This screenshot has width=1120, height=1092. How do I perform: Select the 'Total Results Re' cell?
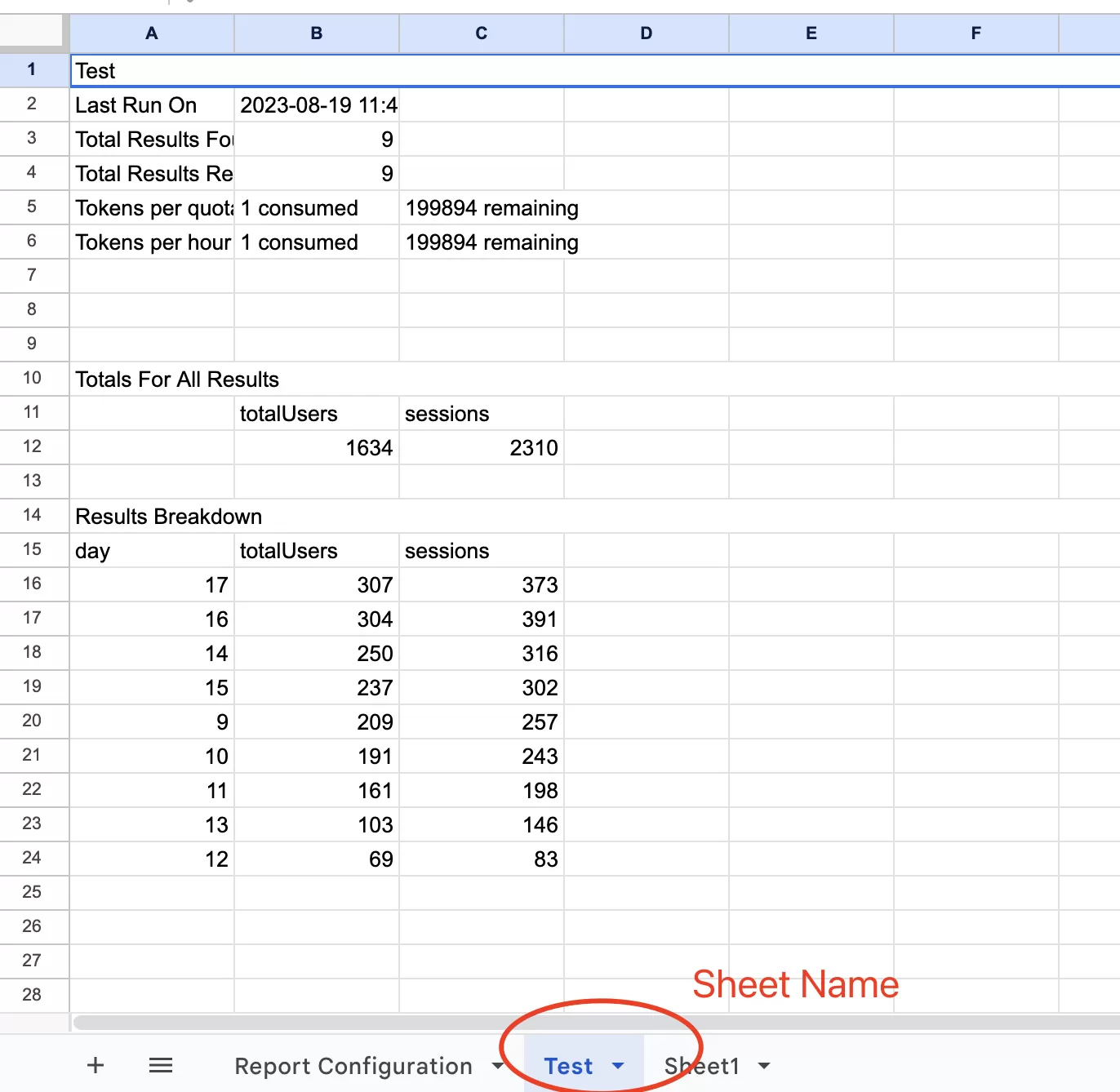click(x=152, y=174)
